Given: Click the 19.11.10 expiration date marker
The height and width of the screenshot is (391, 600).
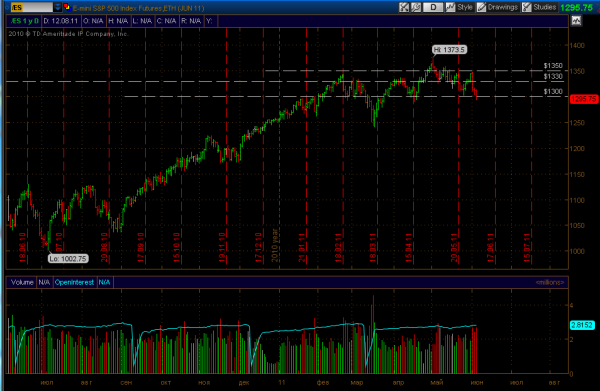Looking at the screenshot, I should click(222, 247).
